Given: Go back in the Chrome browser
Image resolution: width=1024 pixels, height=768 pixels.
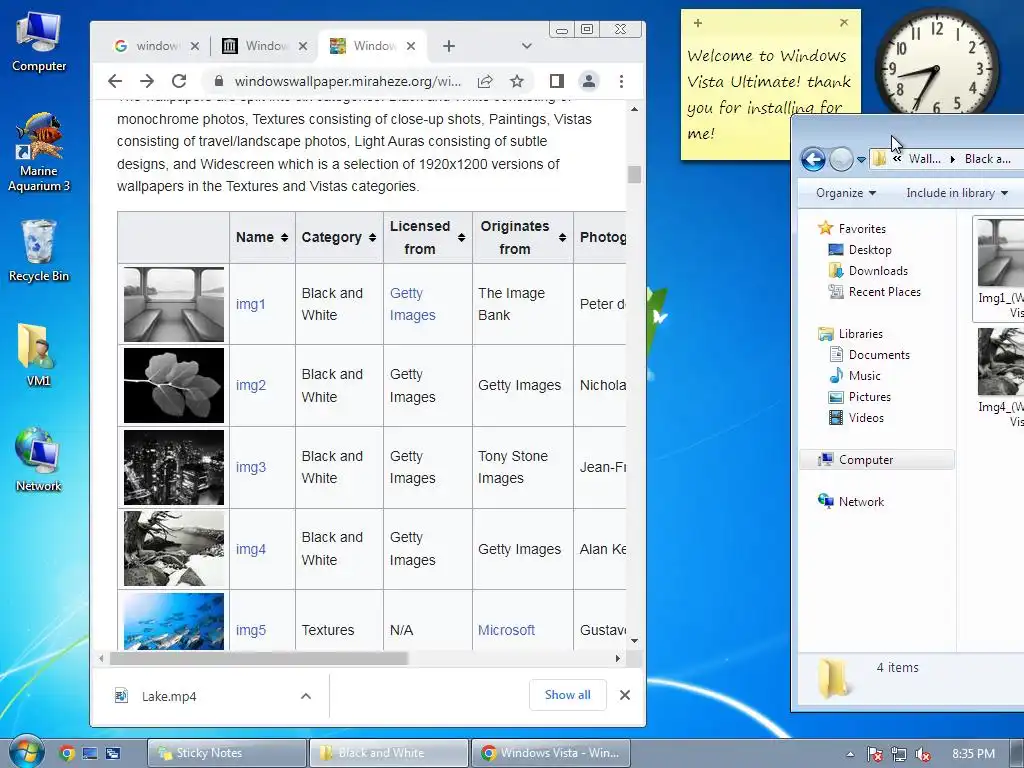Looking at the screenshot, I should 115,81.
